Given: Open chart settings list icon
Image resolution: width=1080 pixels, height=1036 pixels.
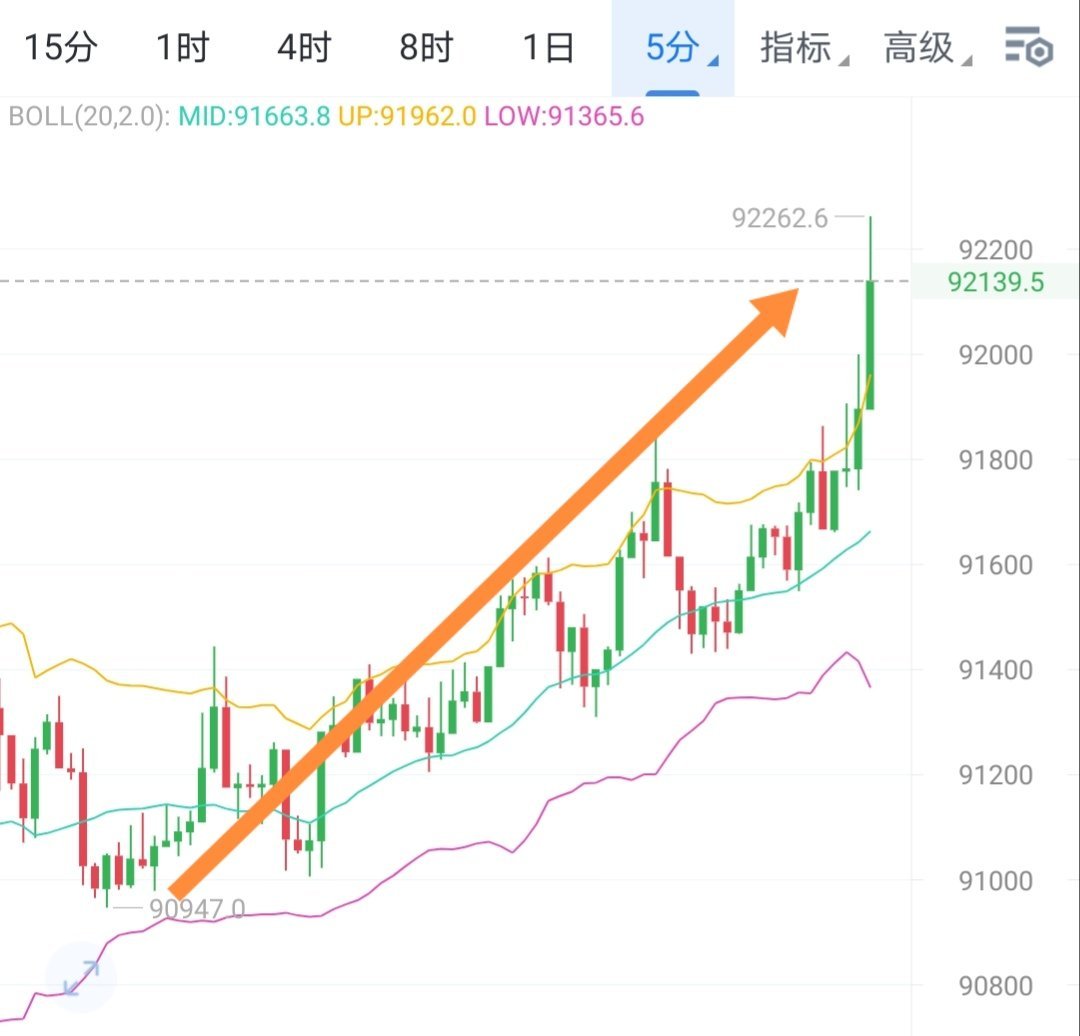Looking at the screenshot, I should click(1029, 47).
